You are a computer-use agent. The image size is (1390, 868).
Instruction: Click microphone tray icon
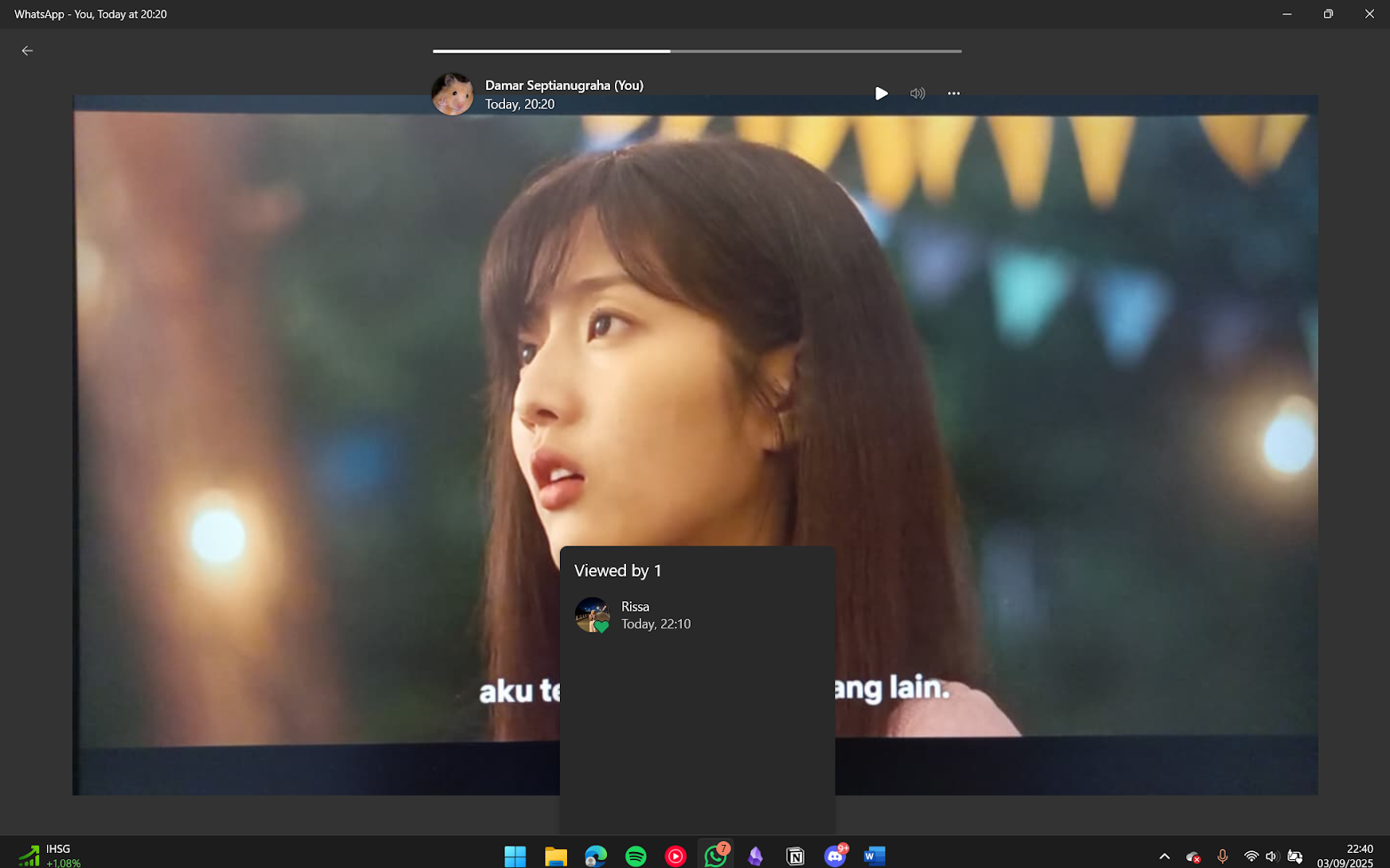pos(1222,857)
